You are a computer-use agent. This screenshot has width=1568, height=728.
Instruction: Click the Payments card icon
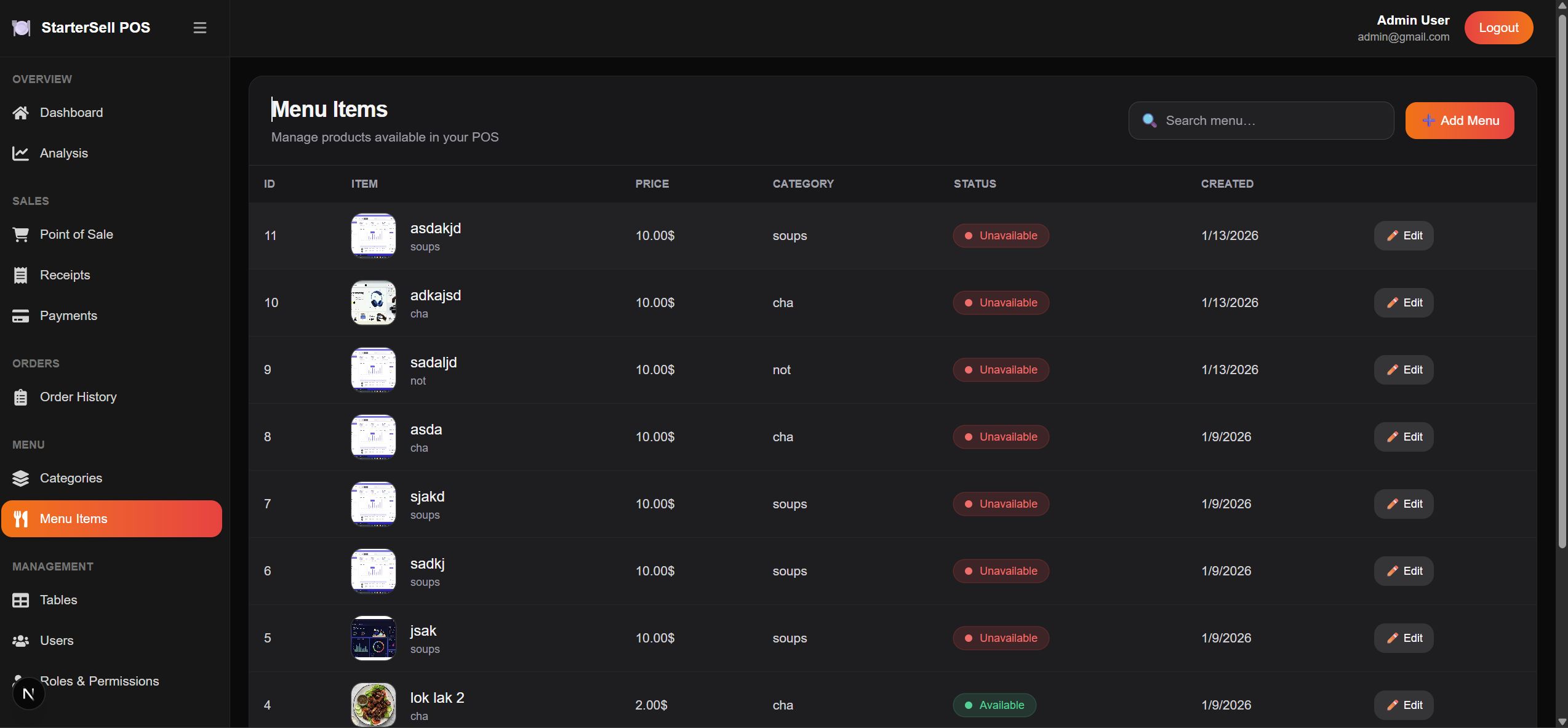(x=20, y=316)
